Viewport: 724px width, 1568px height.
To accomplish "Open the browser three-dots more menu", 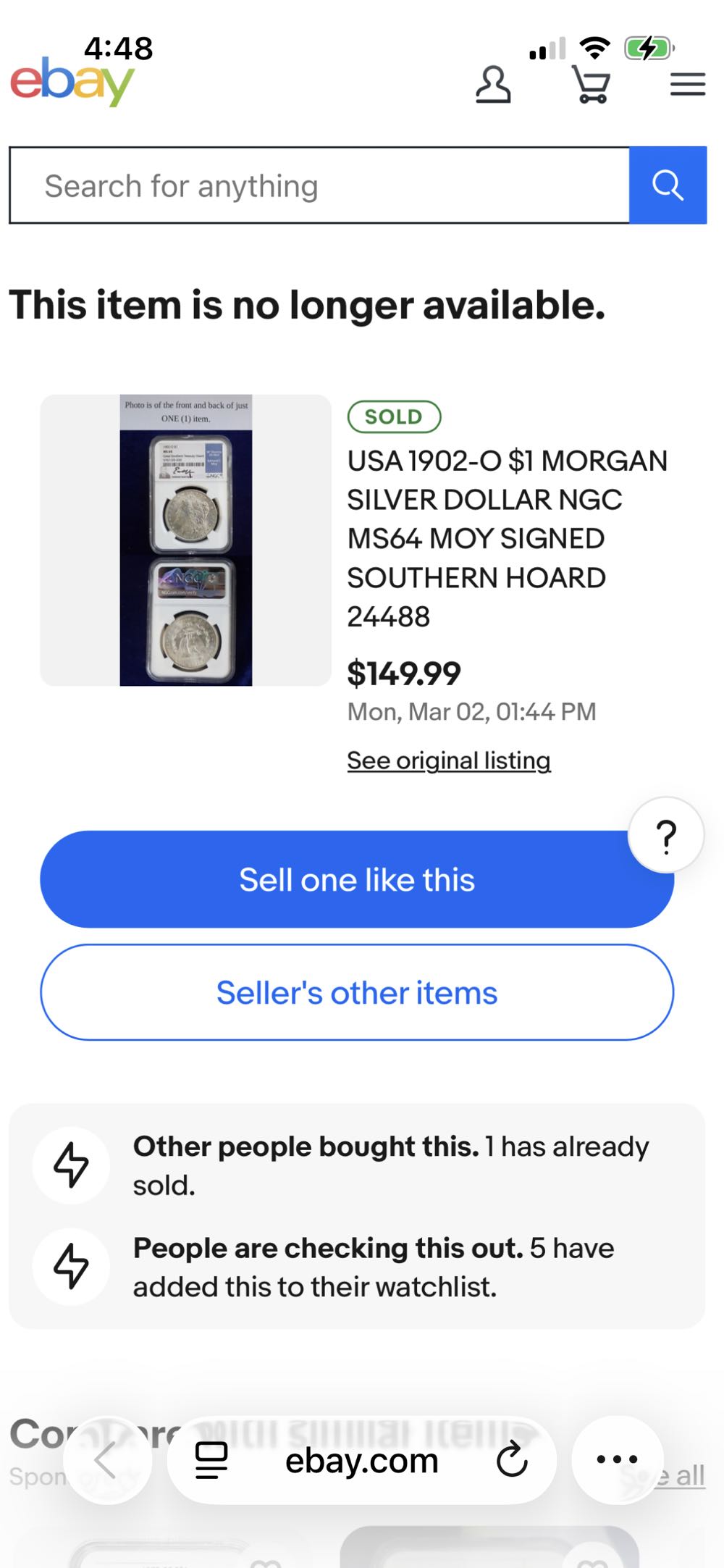I will click(617, 1459).
